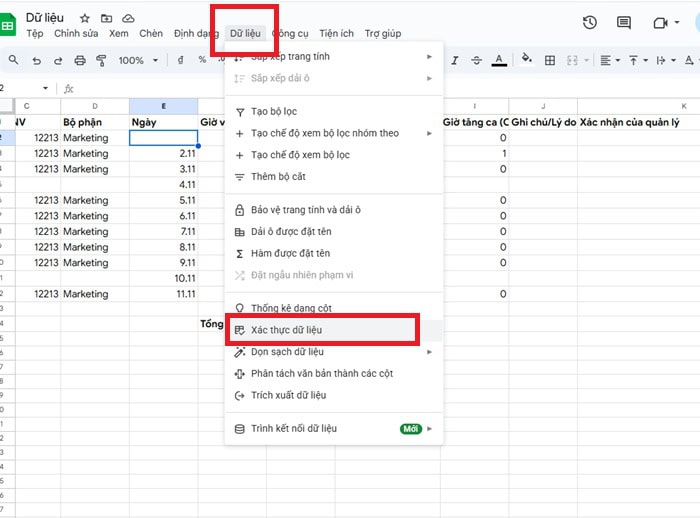Screen dimensions: 700x518
Task: Select Xác thực dữ liệu
Action: point(334,330)
